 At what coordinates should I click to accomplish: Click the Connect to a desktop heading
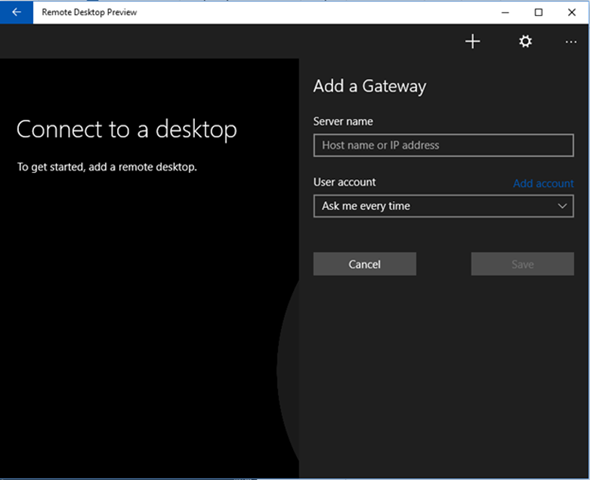pyautogui.click(x=127, y=129)
